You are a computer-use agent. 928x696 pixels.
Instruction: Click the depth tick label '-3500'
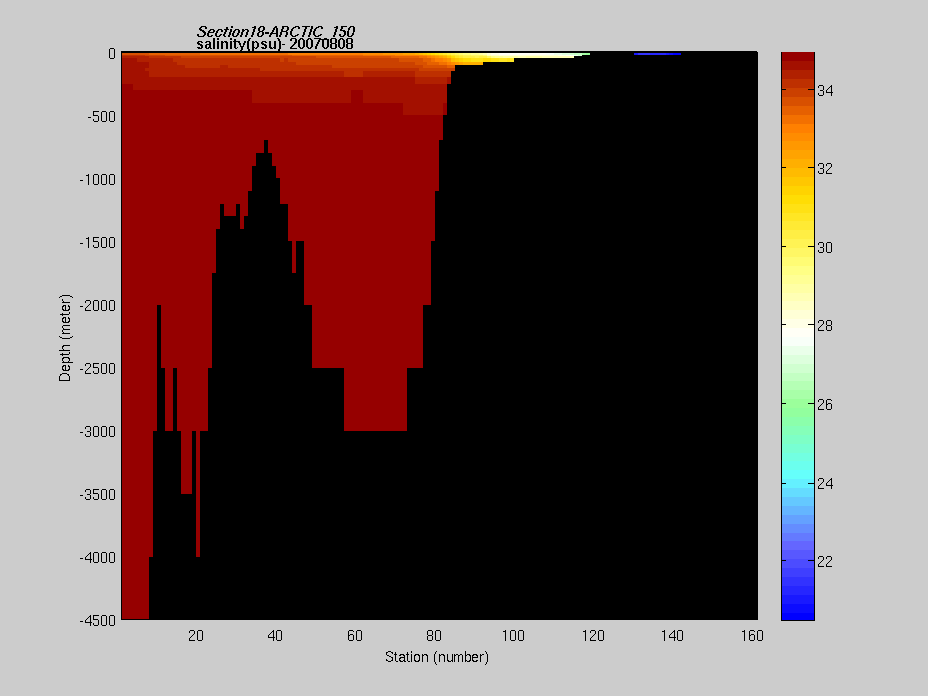tap(98, 495)
